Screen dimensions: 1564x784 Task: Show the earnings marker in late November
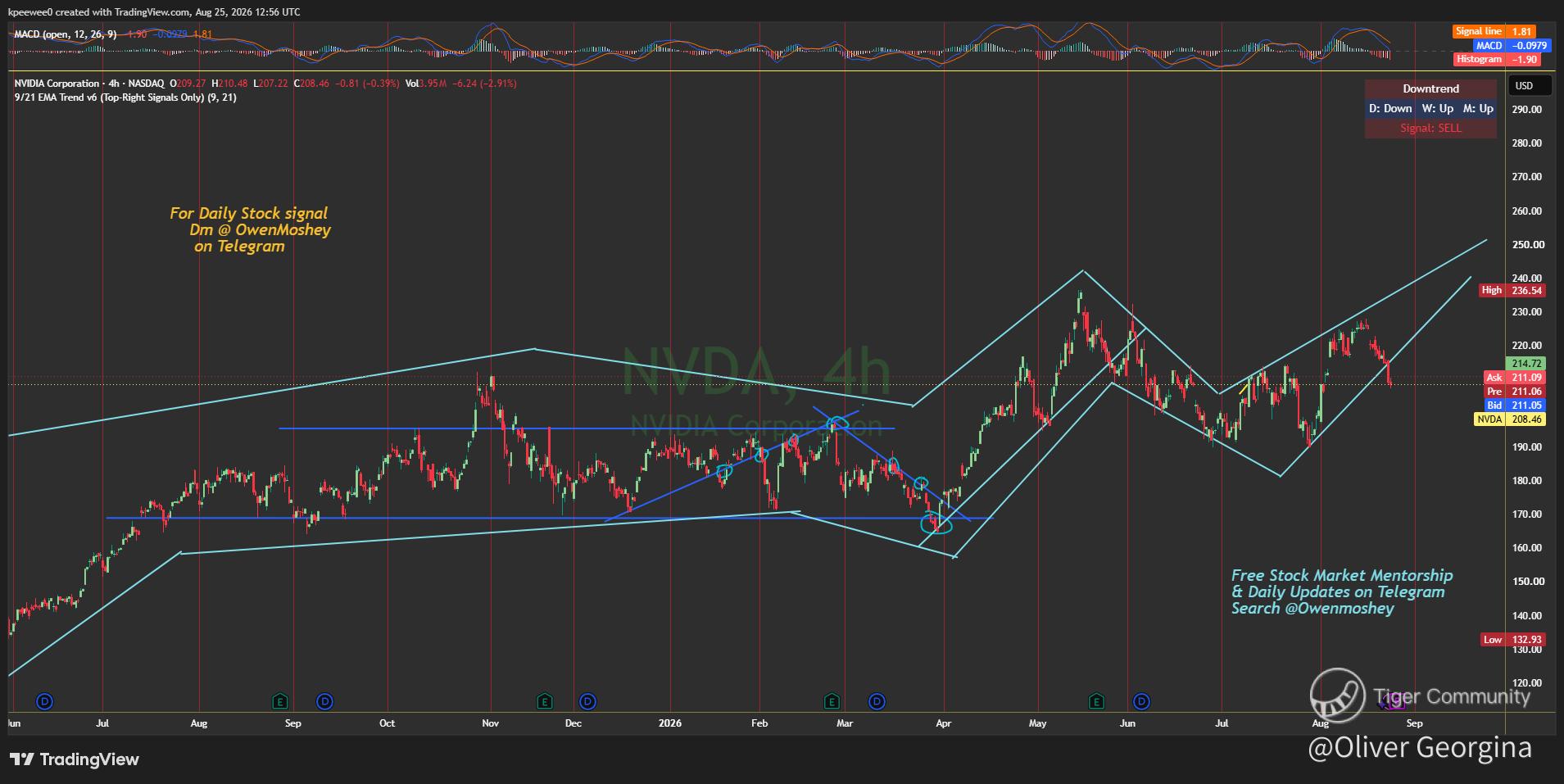click(544, 701)
